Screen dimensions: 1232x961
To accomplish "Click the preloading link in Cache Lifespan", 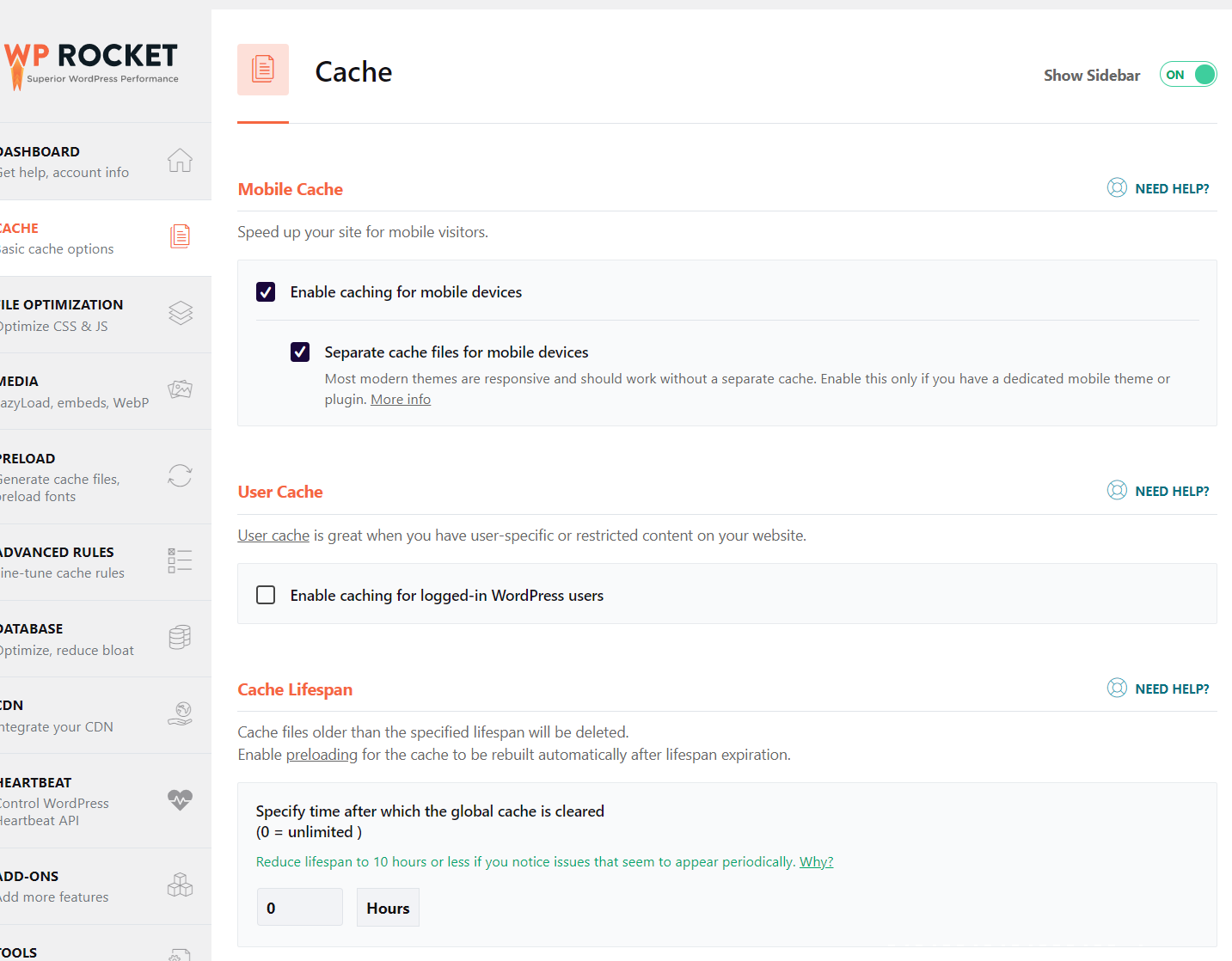I will click(x=322, y=755).
